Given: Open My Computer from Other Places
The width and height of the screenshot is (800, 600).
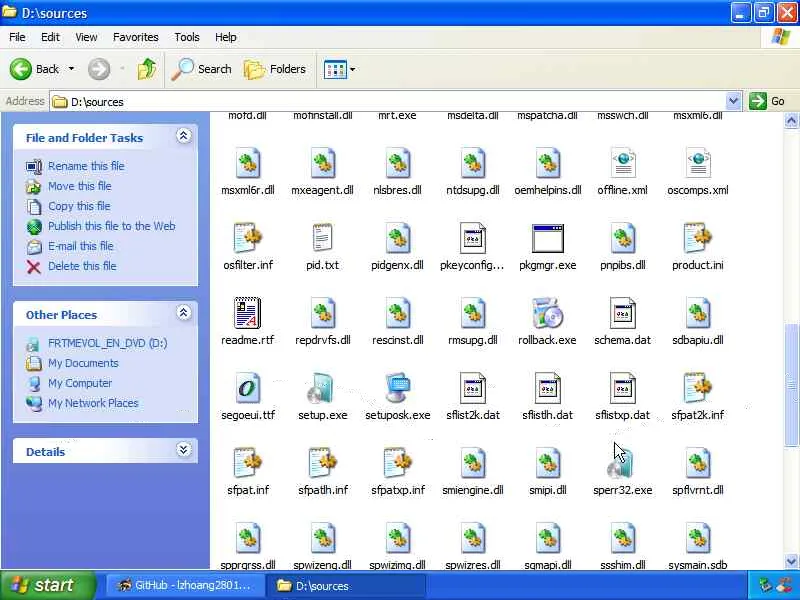Looking at the screenshot, I should pyautogui.click(x=80, y=383).
